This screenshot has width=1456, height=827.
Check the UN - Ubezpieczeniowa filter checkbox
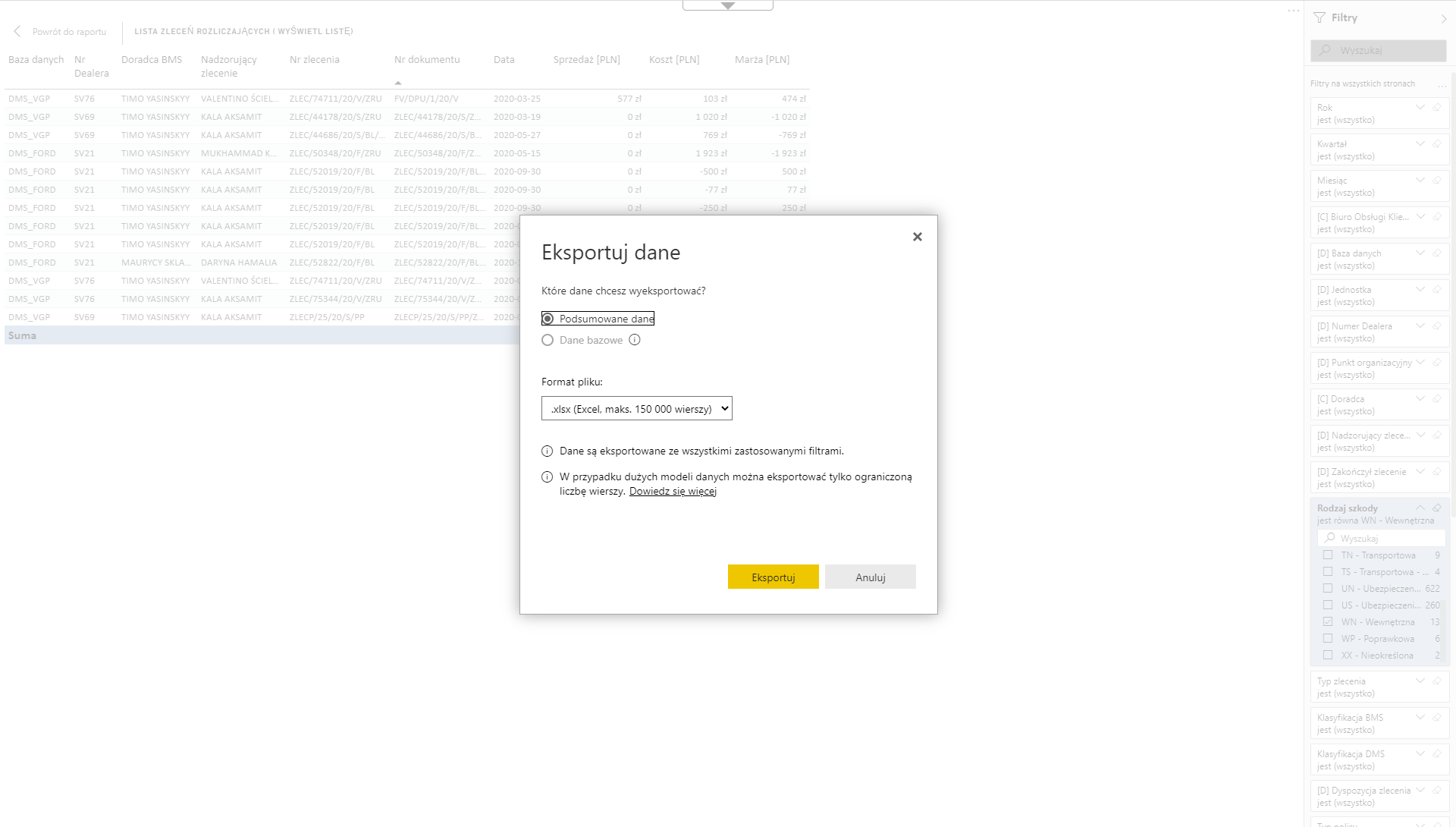pos(1327,588)
